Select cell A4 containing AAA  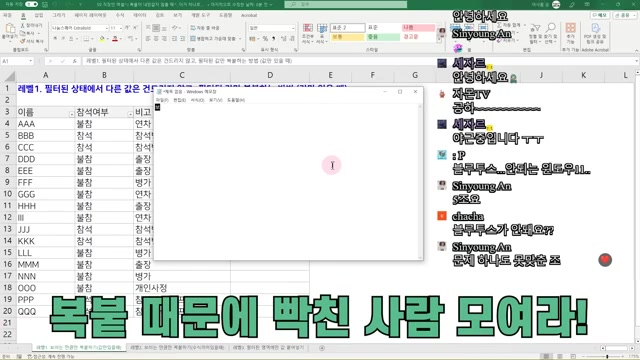[x=45, y=124]
